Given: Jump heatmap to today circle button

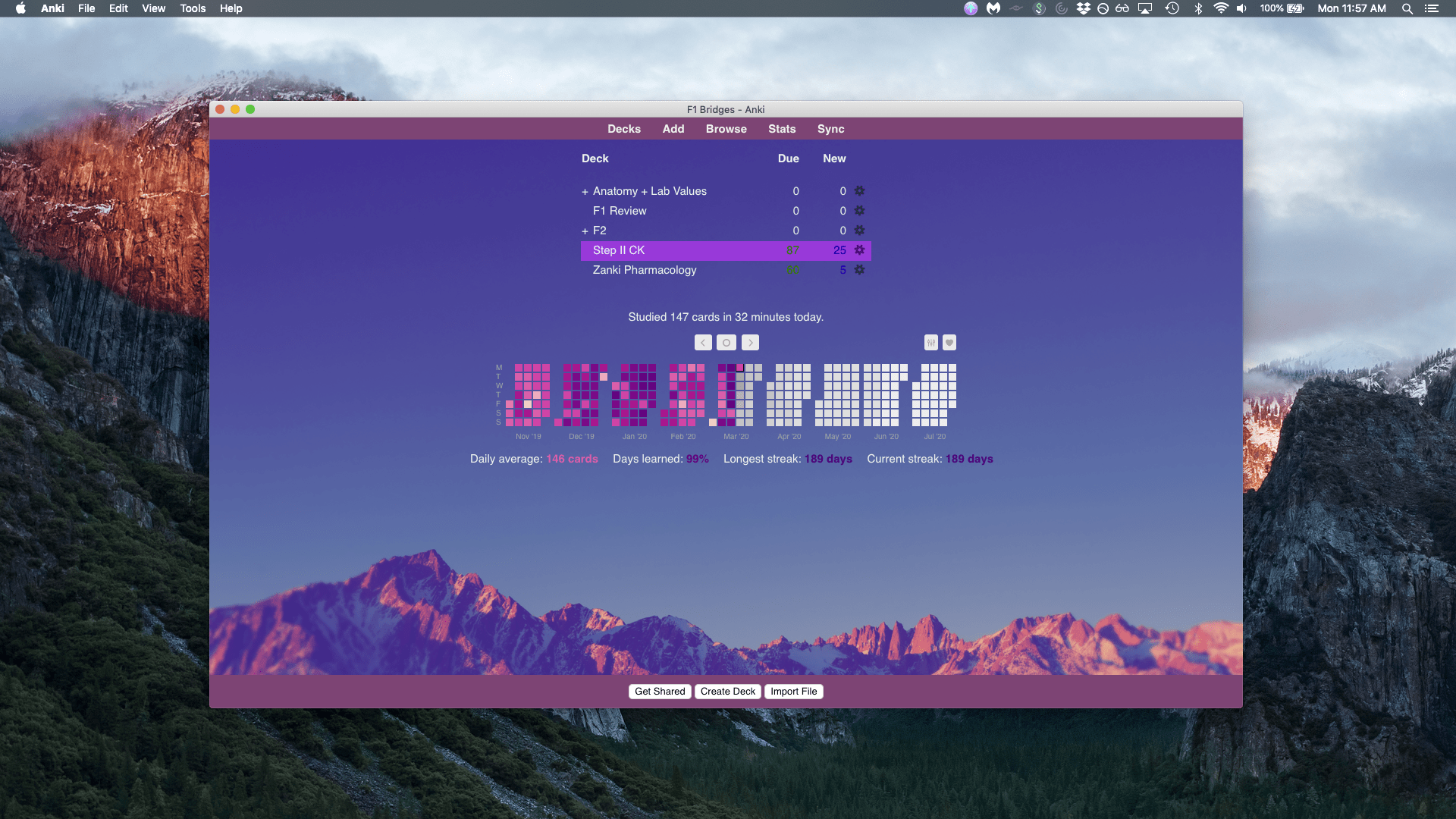Looking at the screenshot, I should tap(726, 343).
